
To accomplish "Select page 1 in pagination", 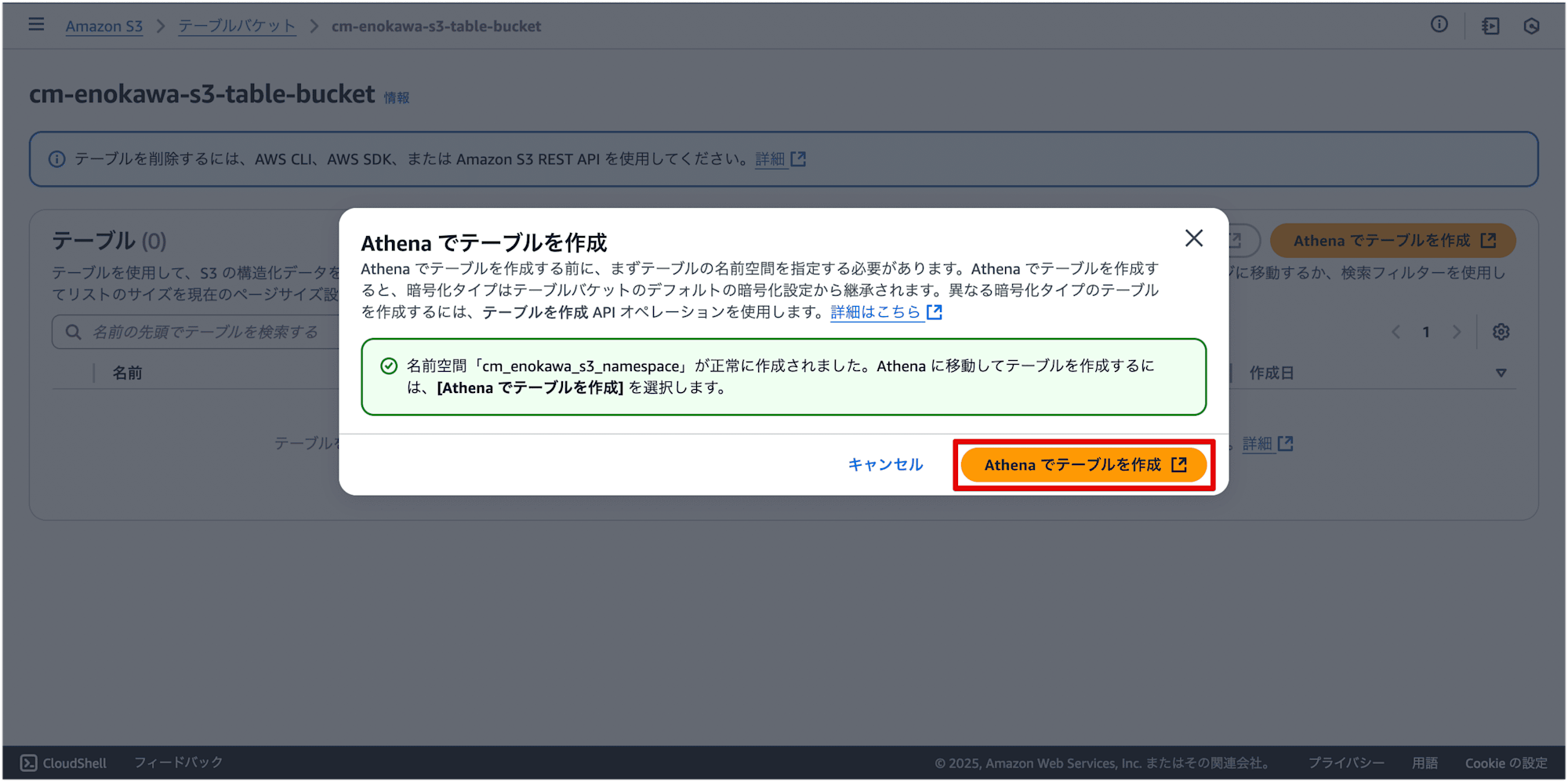I will (x=1426, y=333).
